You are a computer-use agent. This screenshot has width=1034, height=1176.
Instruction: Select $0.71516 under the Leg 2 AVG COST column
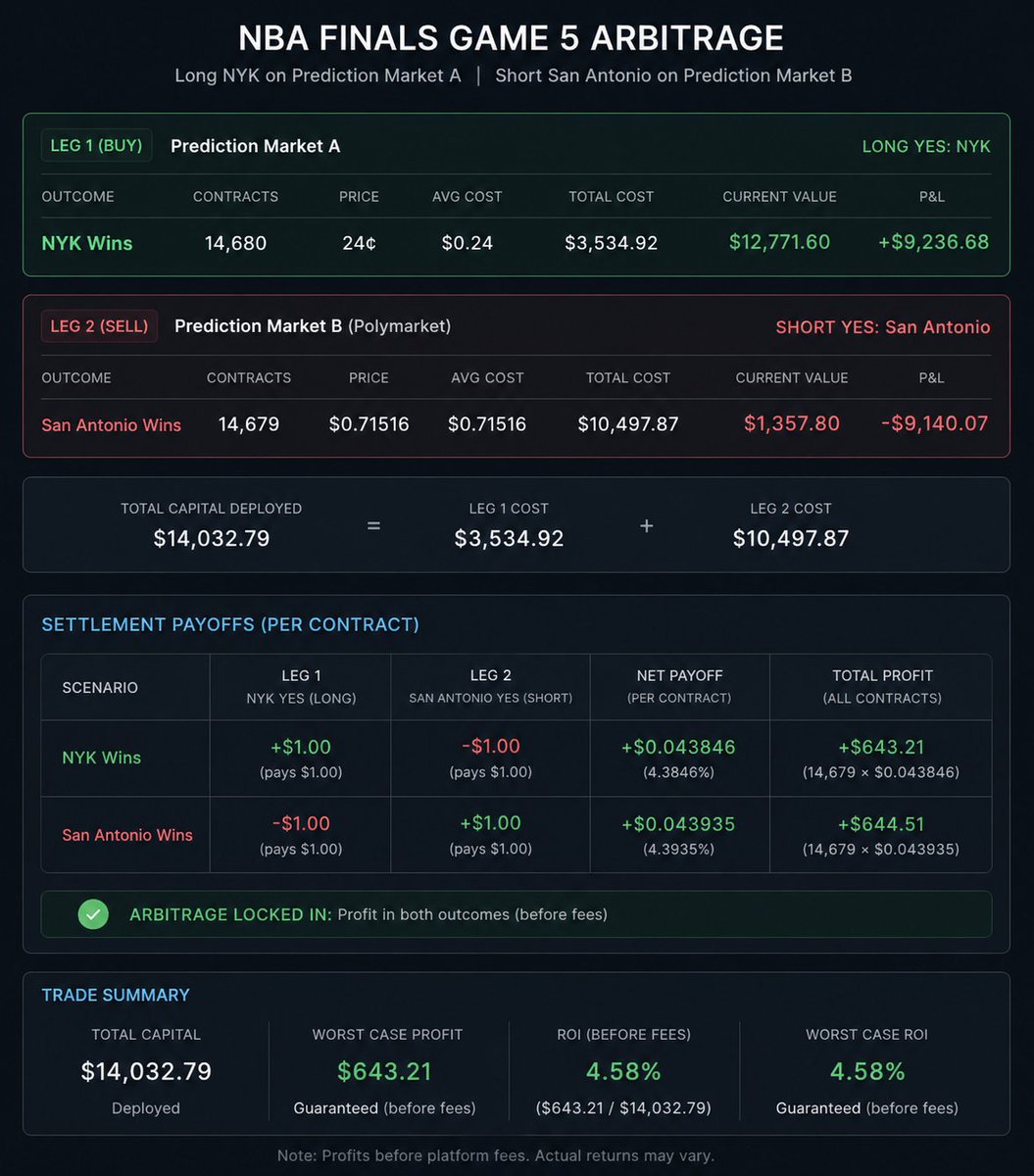point(487,424)
